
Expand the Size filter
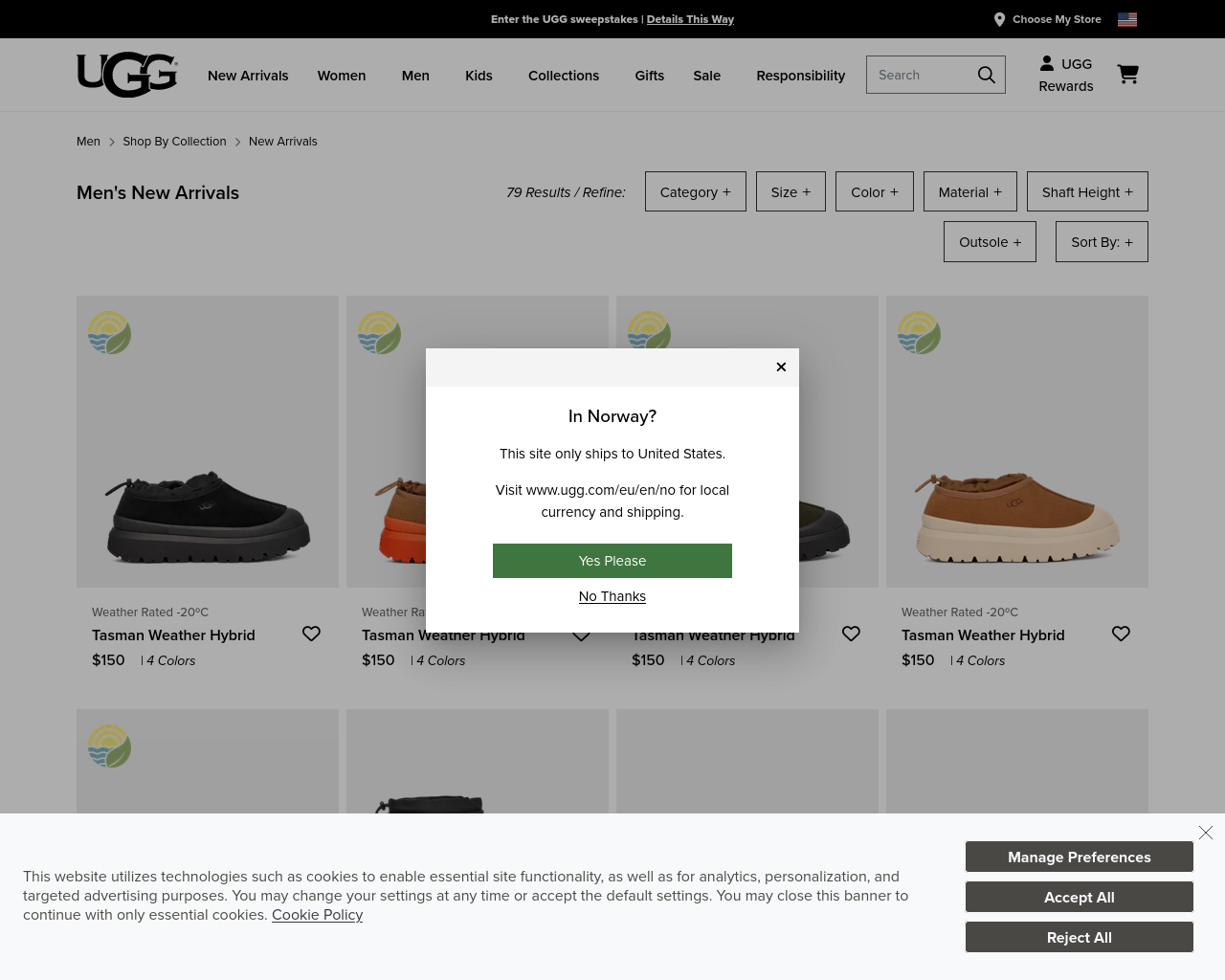click(x=791, y=191)
